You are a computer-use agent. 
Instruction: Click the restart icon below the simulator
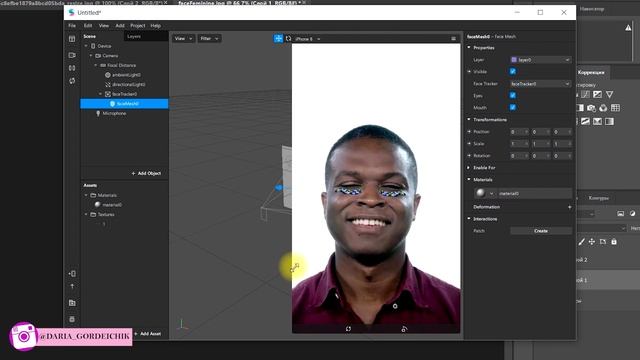(348, 329)
